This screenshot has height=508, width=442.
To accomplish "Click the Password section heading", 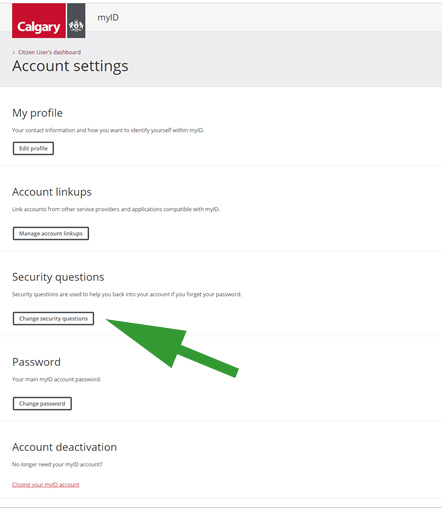I will pyautogui.click(x=36, y=362).
